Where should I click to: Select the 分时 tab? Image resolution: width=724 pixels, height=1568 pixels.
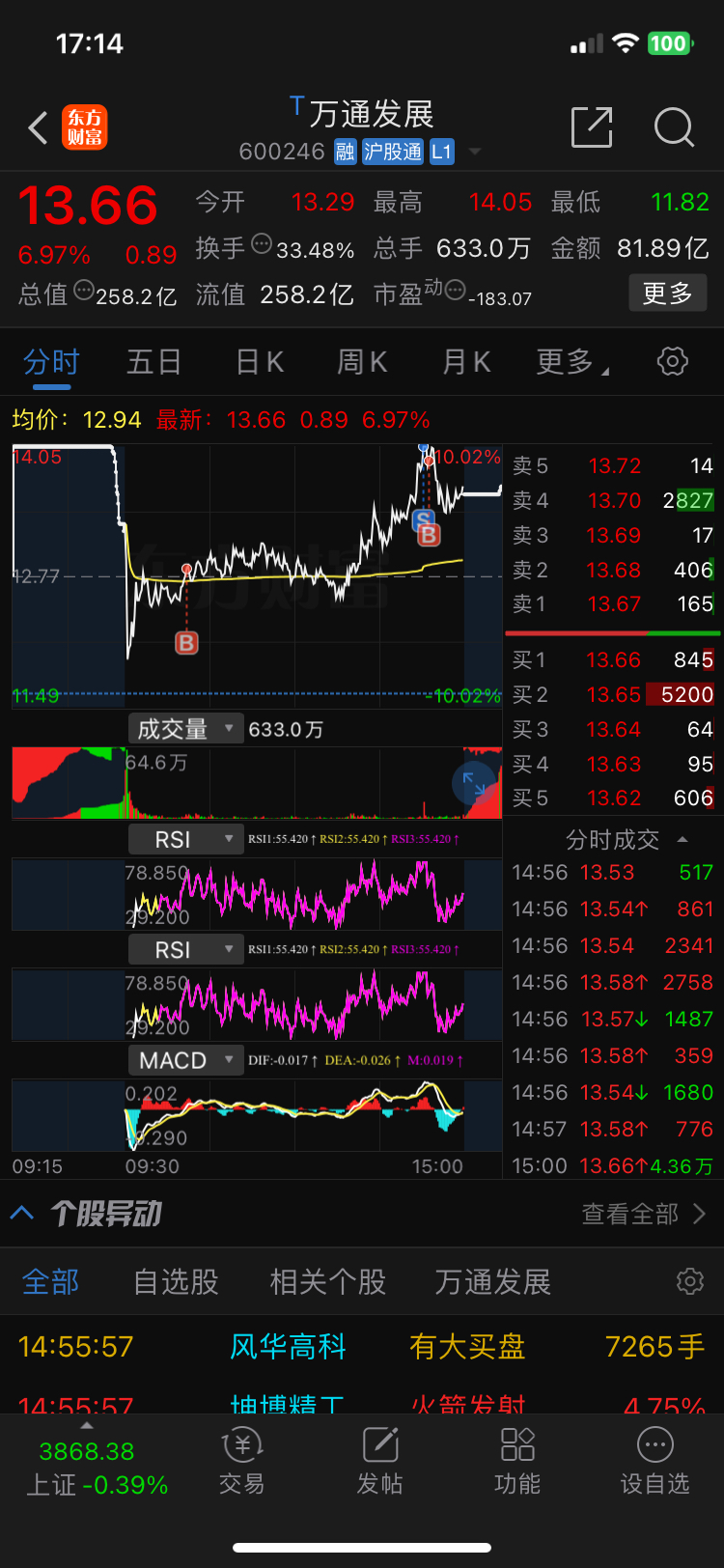(51, 362)
